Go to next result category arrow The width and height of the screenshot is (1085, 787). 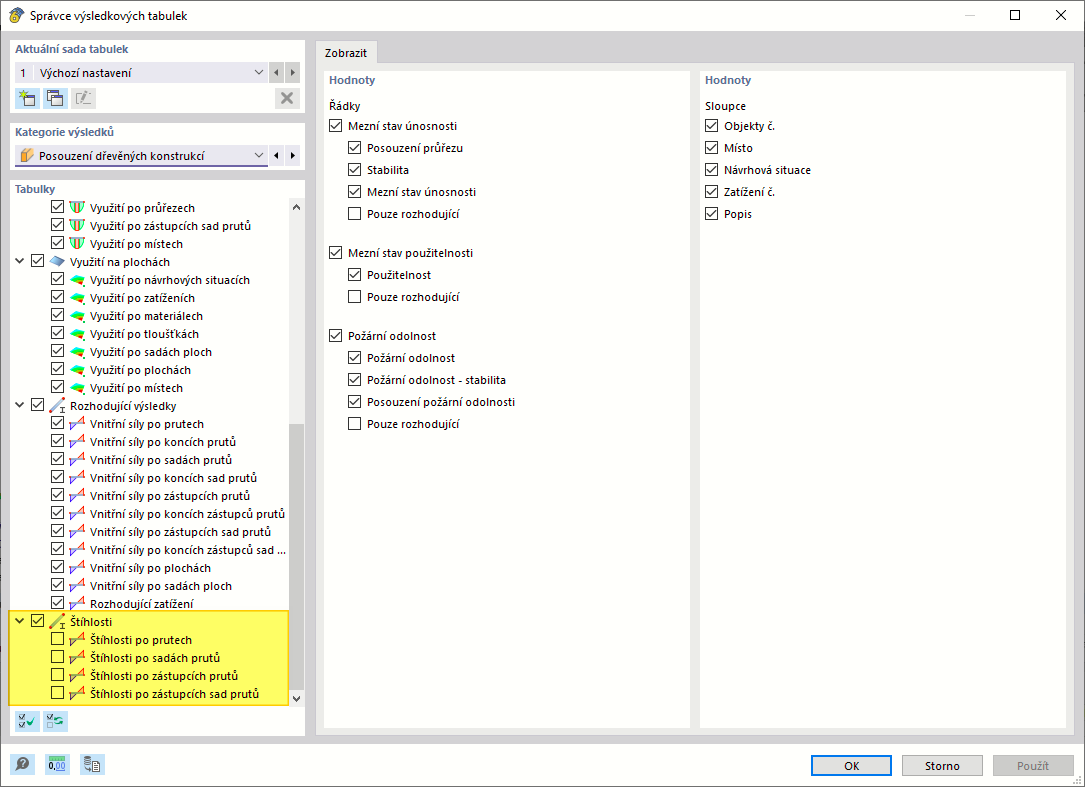(293, 156)
